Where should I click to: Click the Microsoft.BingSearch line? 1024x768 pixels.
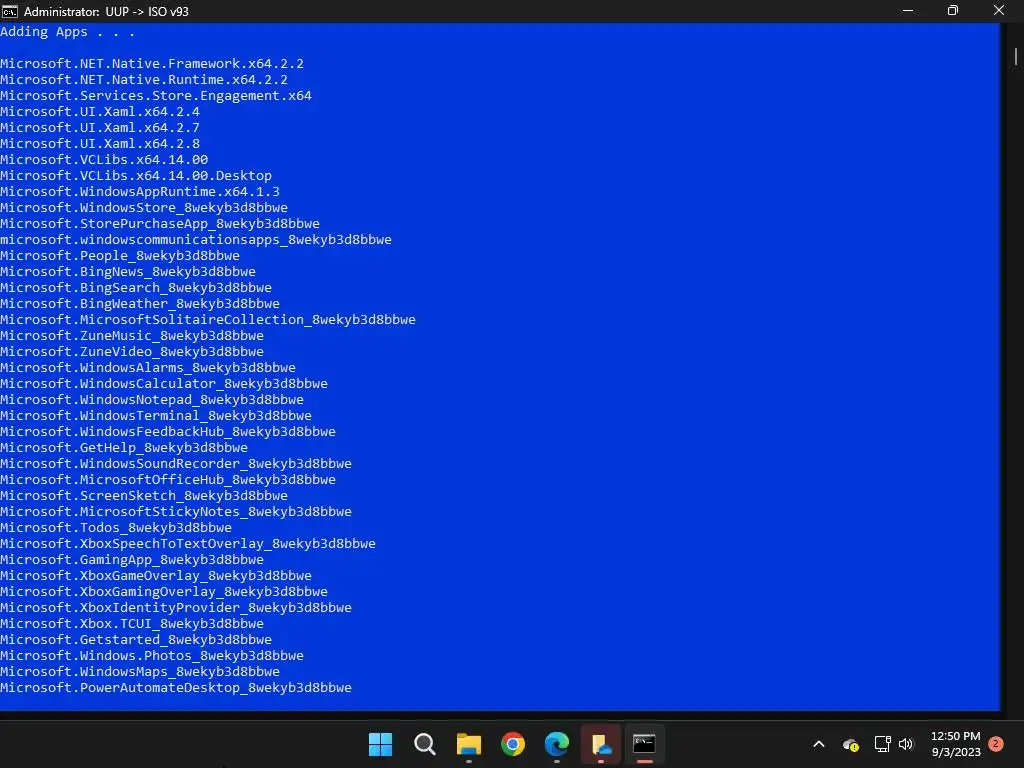click(x=136, y=287)
